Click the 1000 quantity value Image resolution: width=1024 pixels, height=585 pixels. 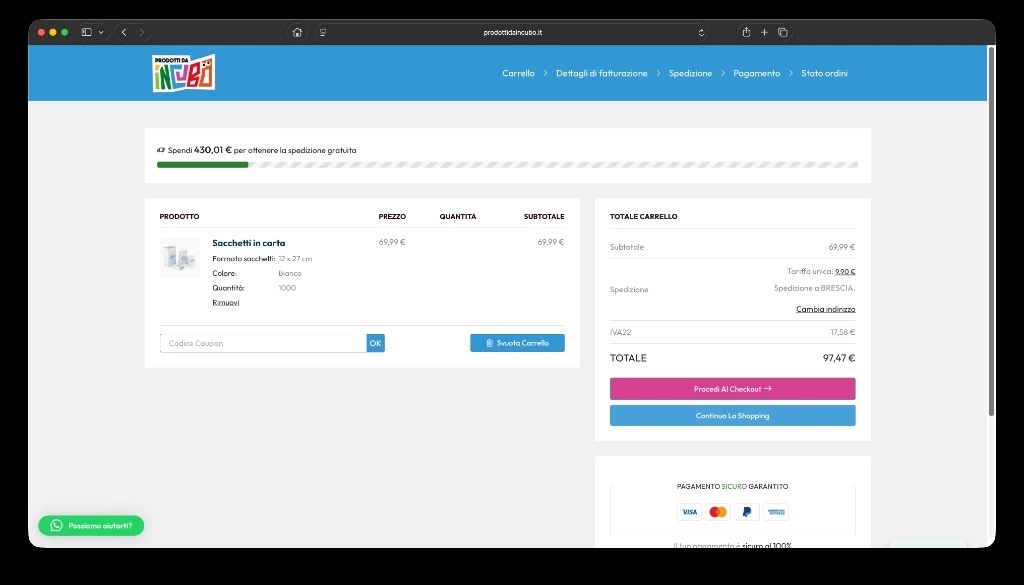[x=287, y=287]
